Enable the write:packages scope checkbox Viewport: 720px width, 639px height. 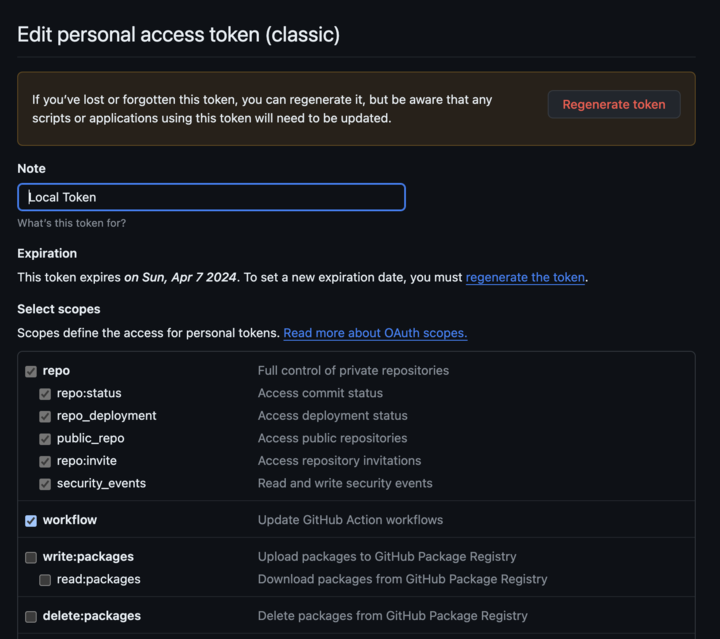click(31, 557)
